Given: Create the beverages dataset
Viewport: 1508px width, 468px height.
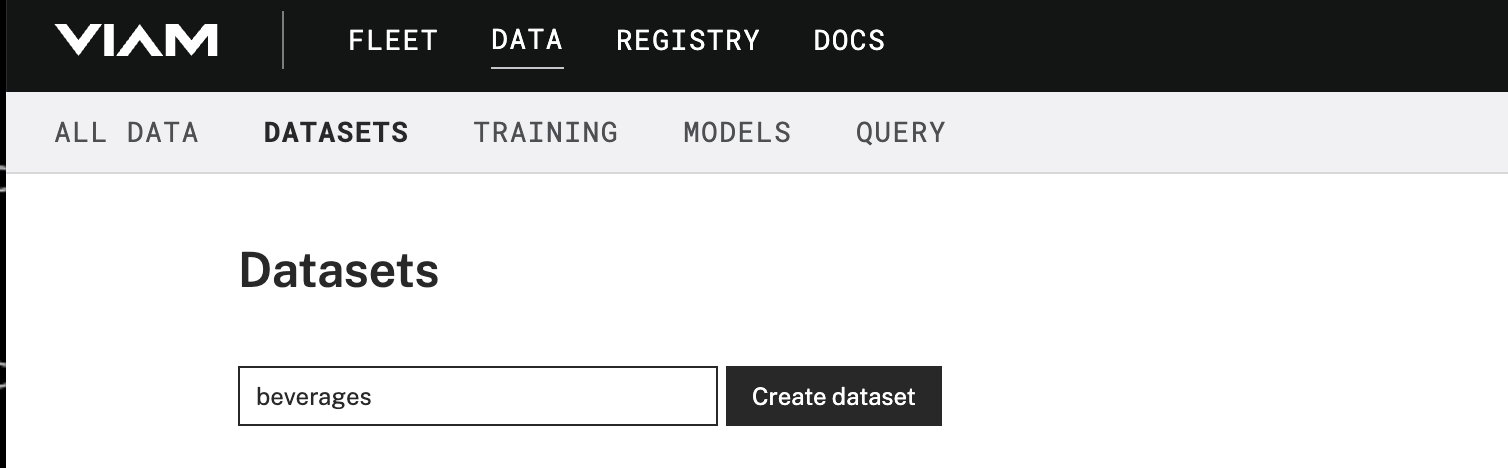Looking at the screenshot, I should click(x=833, y=396).
